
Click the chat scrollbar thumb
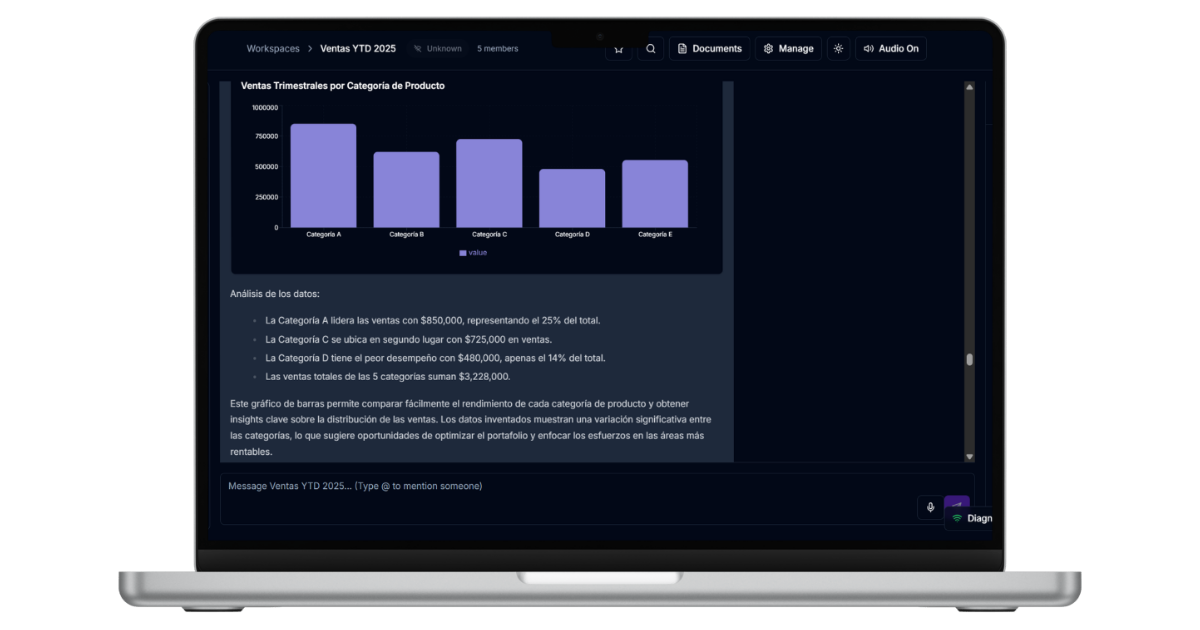(969, 360)
